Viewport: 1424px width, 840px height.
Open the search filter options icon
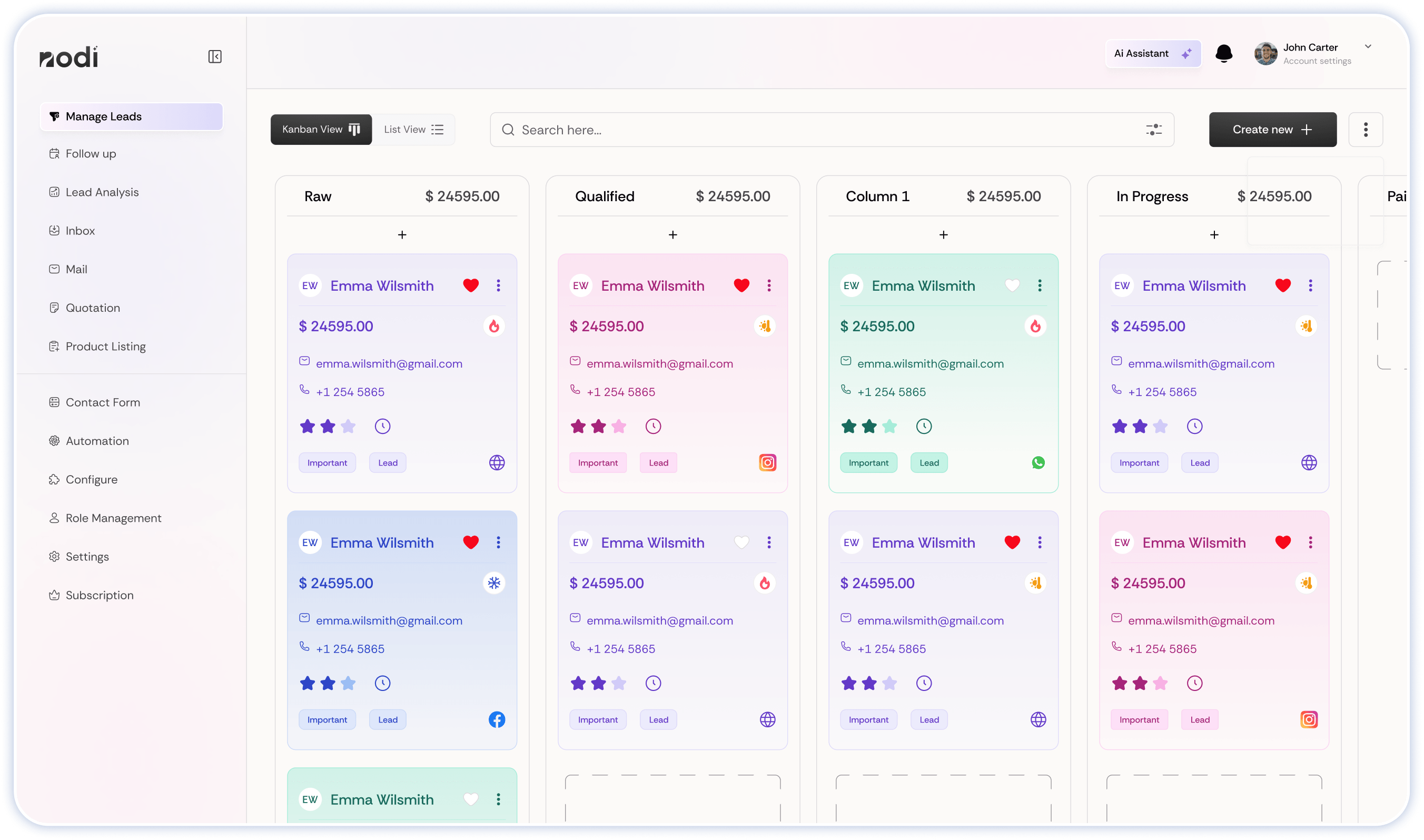pos(1153,130)
